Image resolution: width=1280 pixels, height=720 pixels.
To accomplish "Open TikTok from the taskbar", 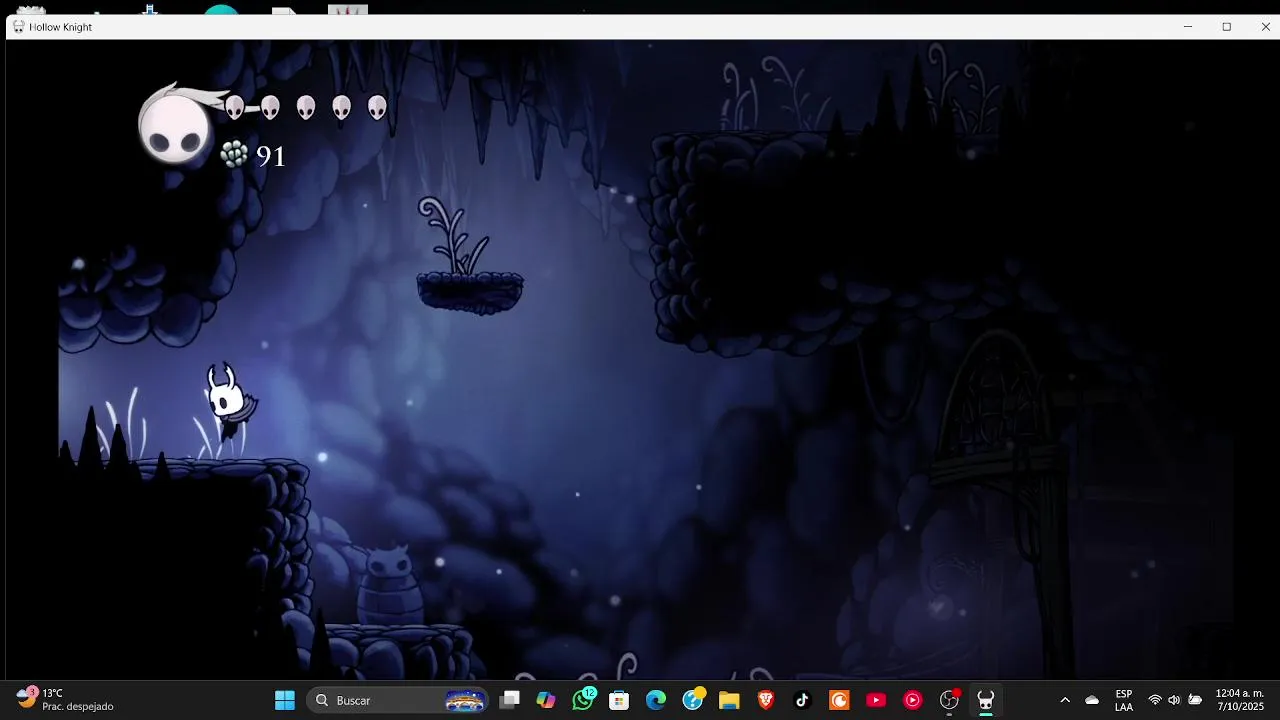I will click(x=802, y=700).
